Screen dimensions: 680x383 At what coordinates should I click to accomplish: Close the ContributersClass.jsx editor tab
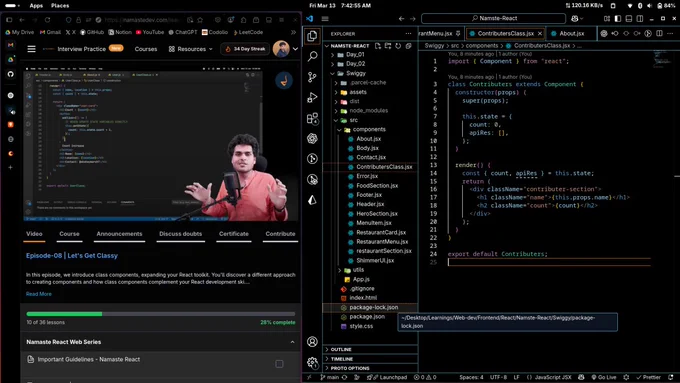[540, 33]
